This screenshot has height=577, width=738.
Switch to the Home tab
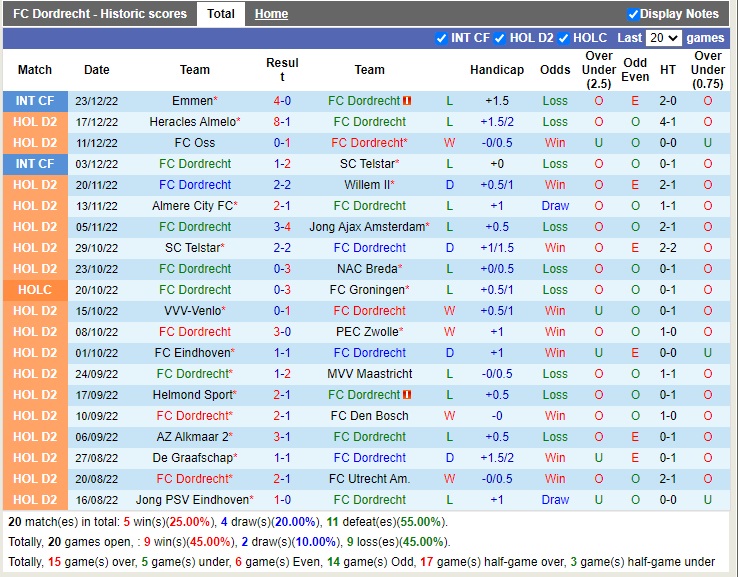tap(271, 14)
